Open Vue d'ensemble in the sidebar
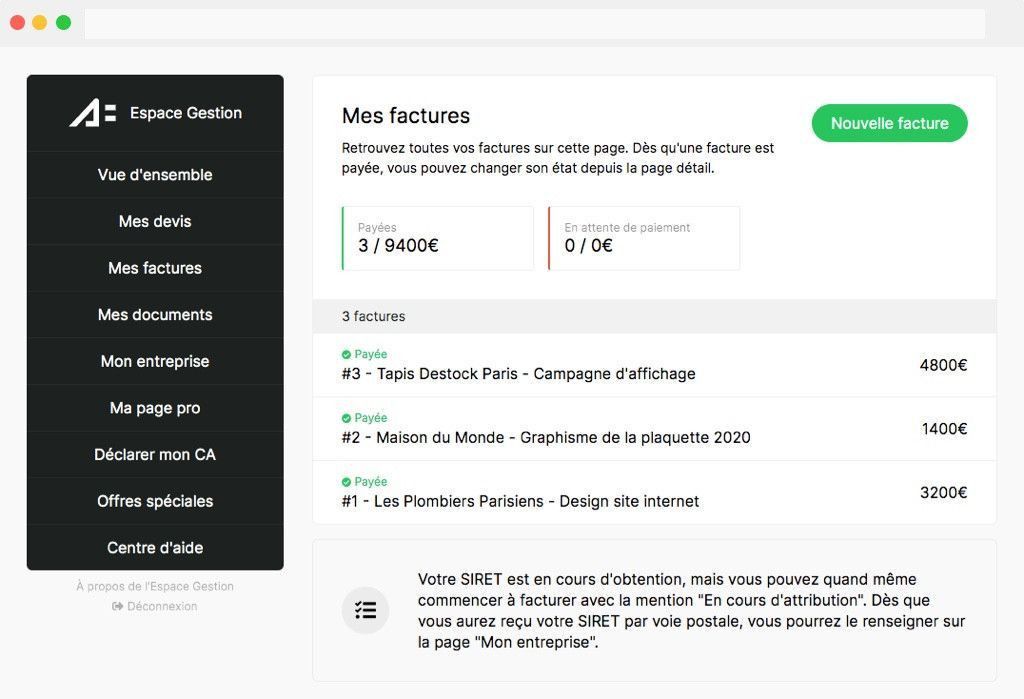The height and width of the screenshot is (699, 1024). pyautogui.click(x=155, y=175)
